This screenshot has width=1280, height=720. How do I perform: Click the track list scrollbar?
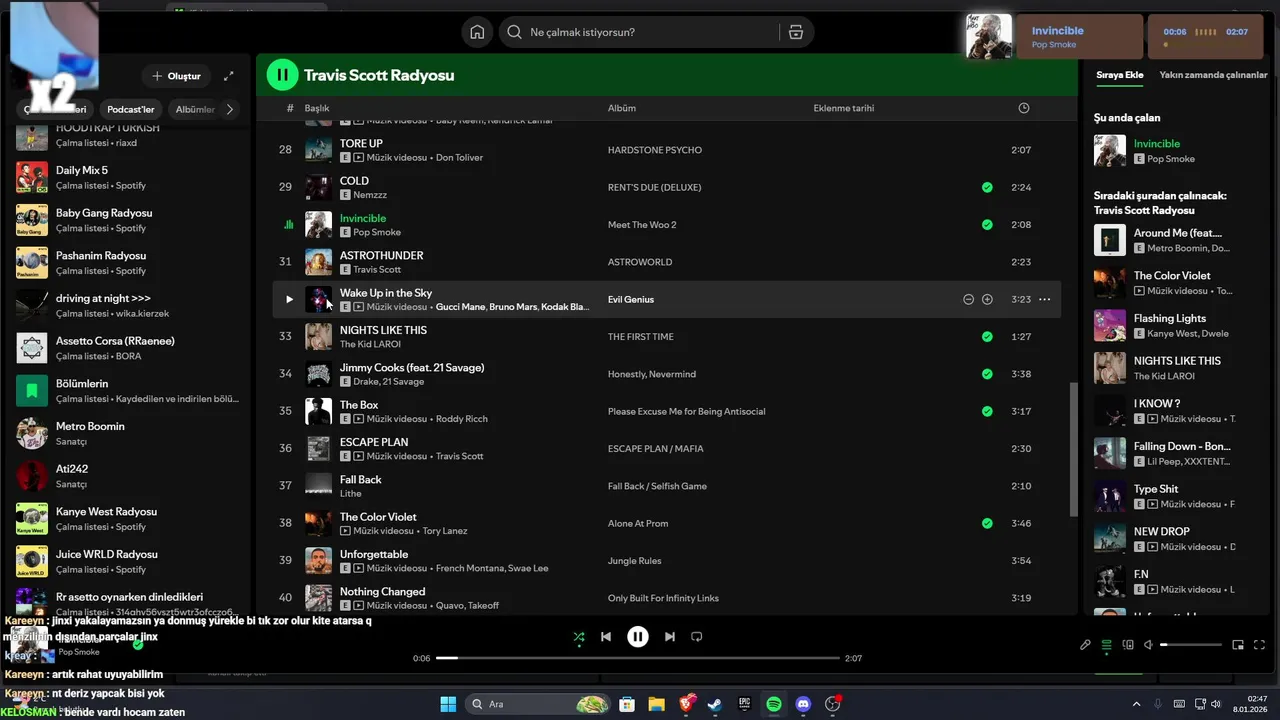1073,448
